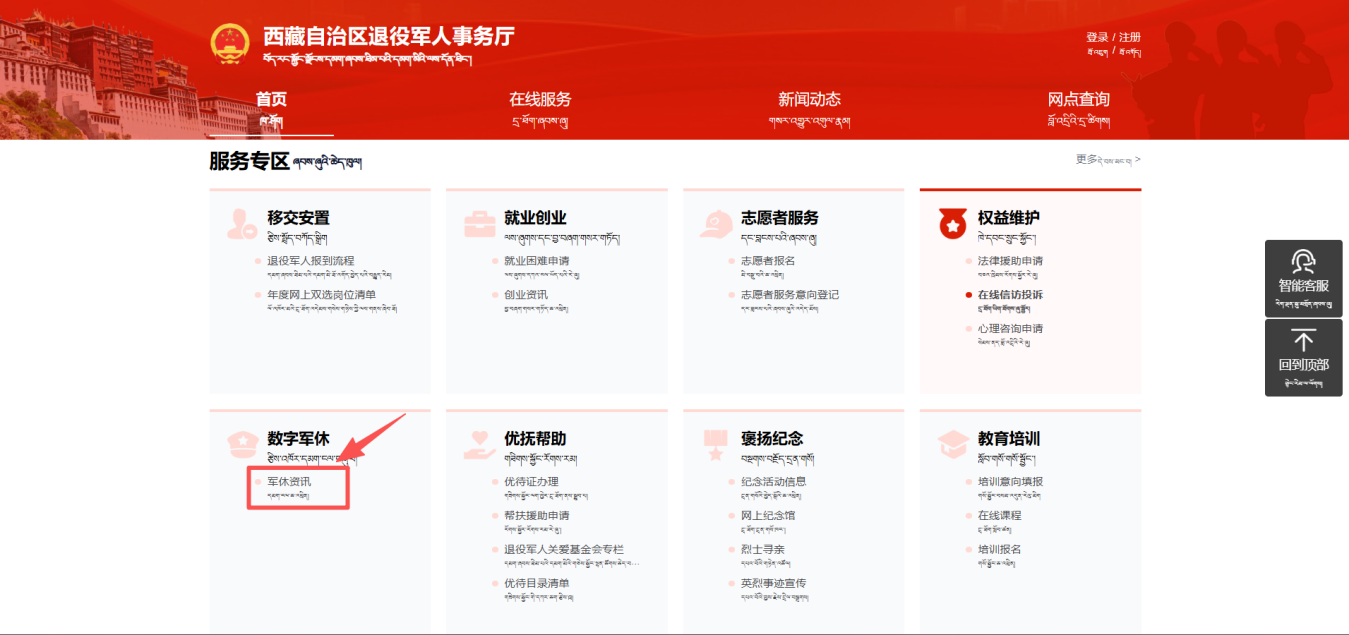Click the 教育培训 graduation cap icon

(x=952, y=444)
